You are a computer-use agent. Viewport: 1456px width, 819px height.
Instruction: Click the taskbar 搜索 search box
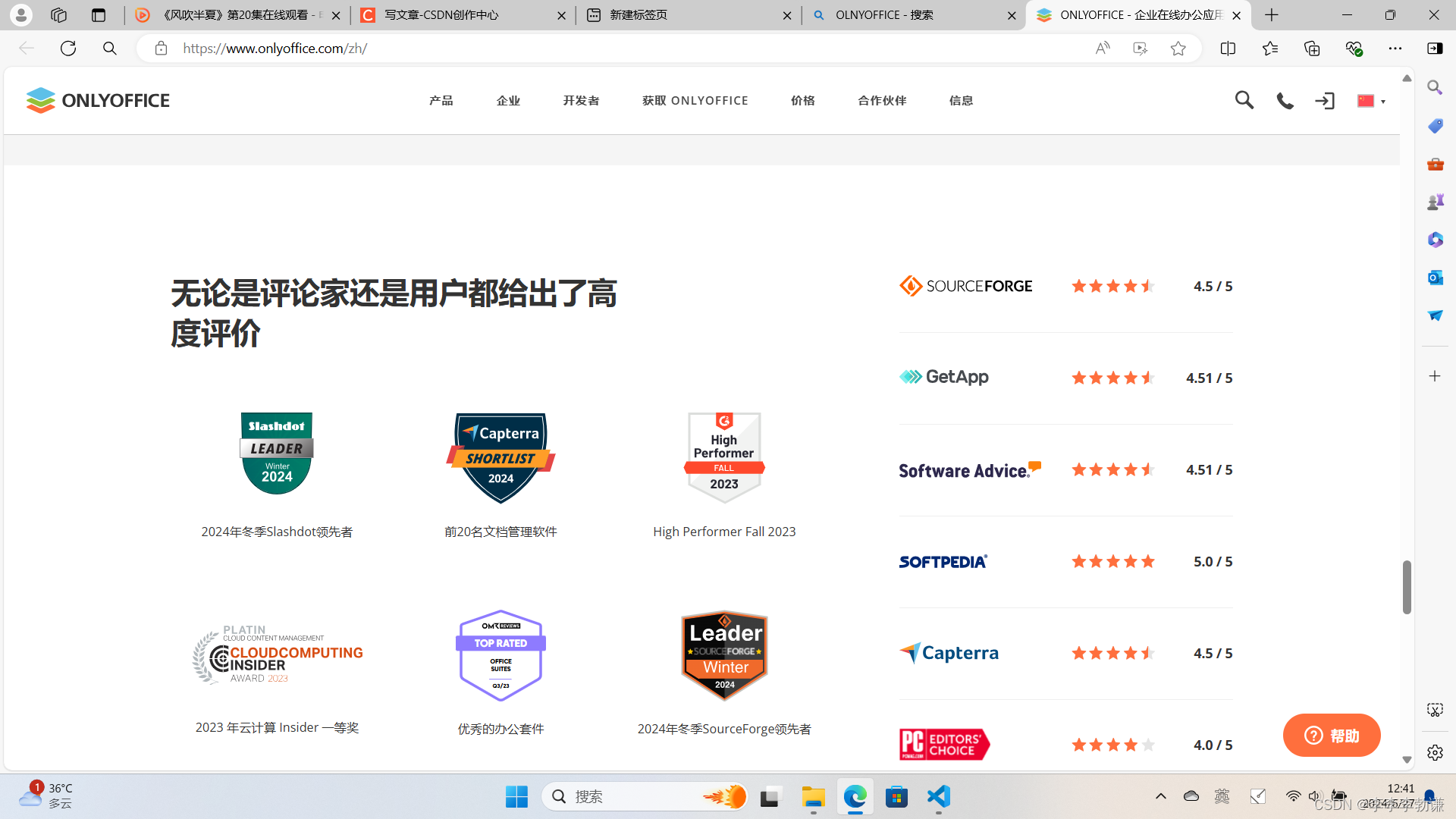pos(646,796)
